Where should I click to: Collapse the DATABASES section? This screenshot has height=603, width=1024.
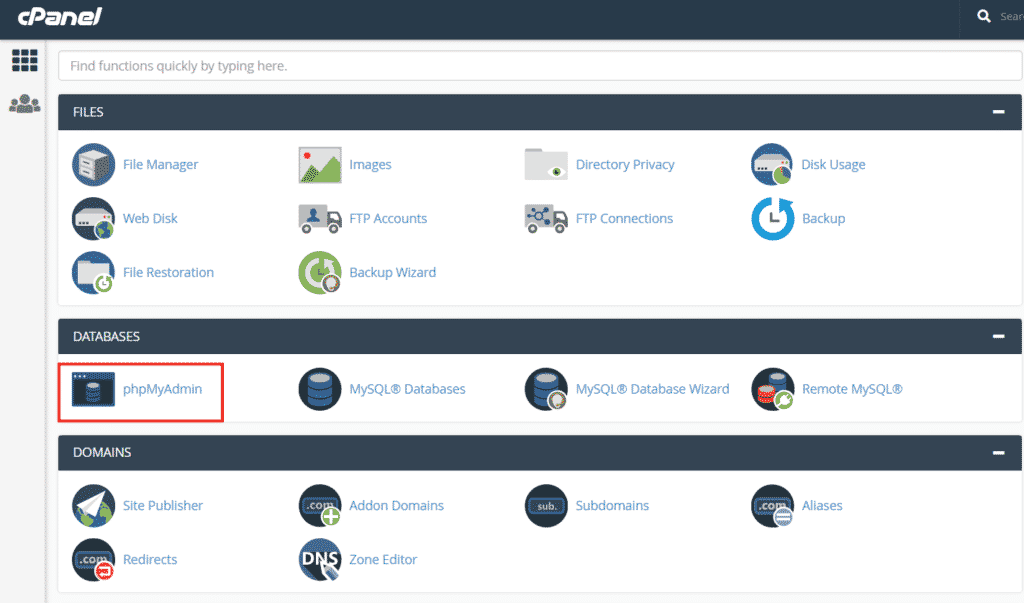(999, 336)
